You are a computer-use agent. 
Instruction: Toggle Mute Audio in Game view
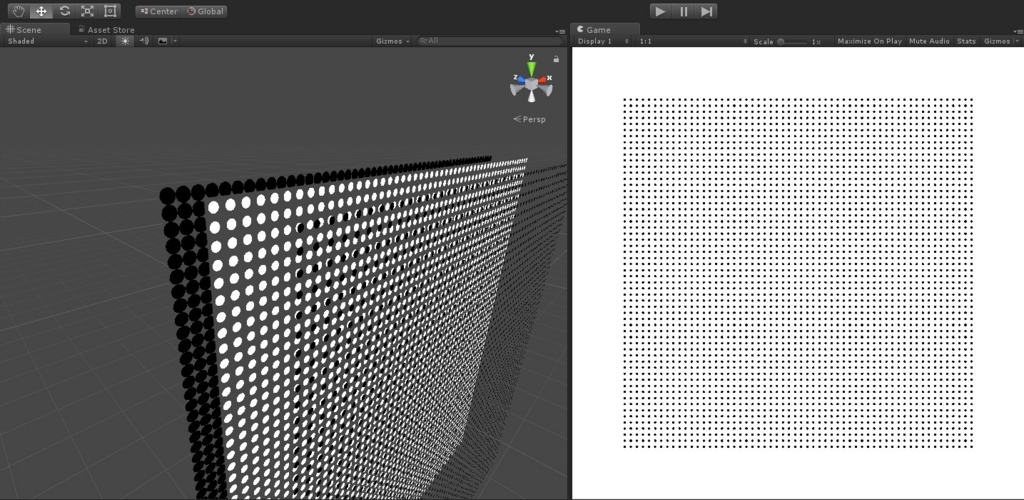[929, 41]
